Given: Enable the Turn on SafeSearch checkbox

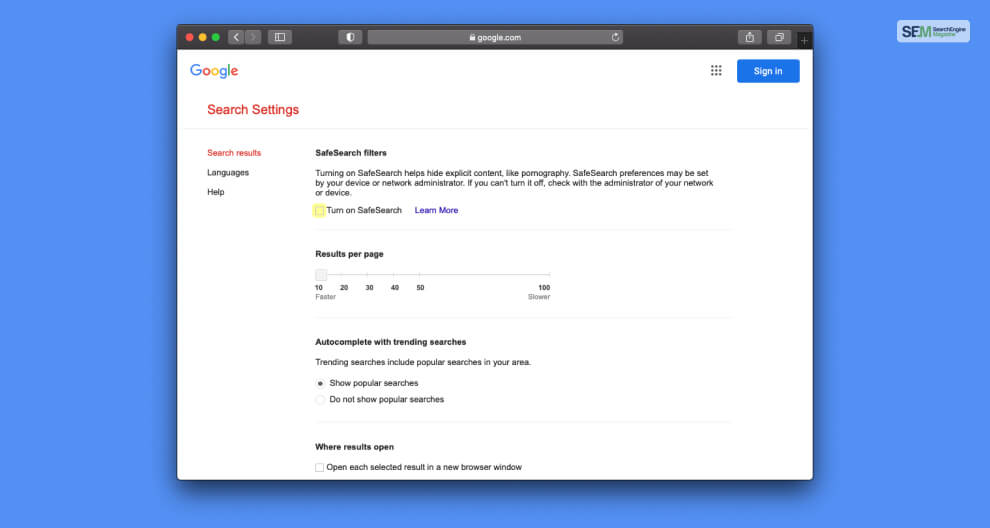Looking at the screenshot, I should (x=319, y=211).
